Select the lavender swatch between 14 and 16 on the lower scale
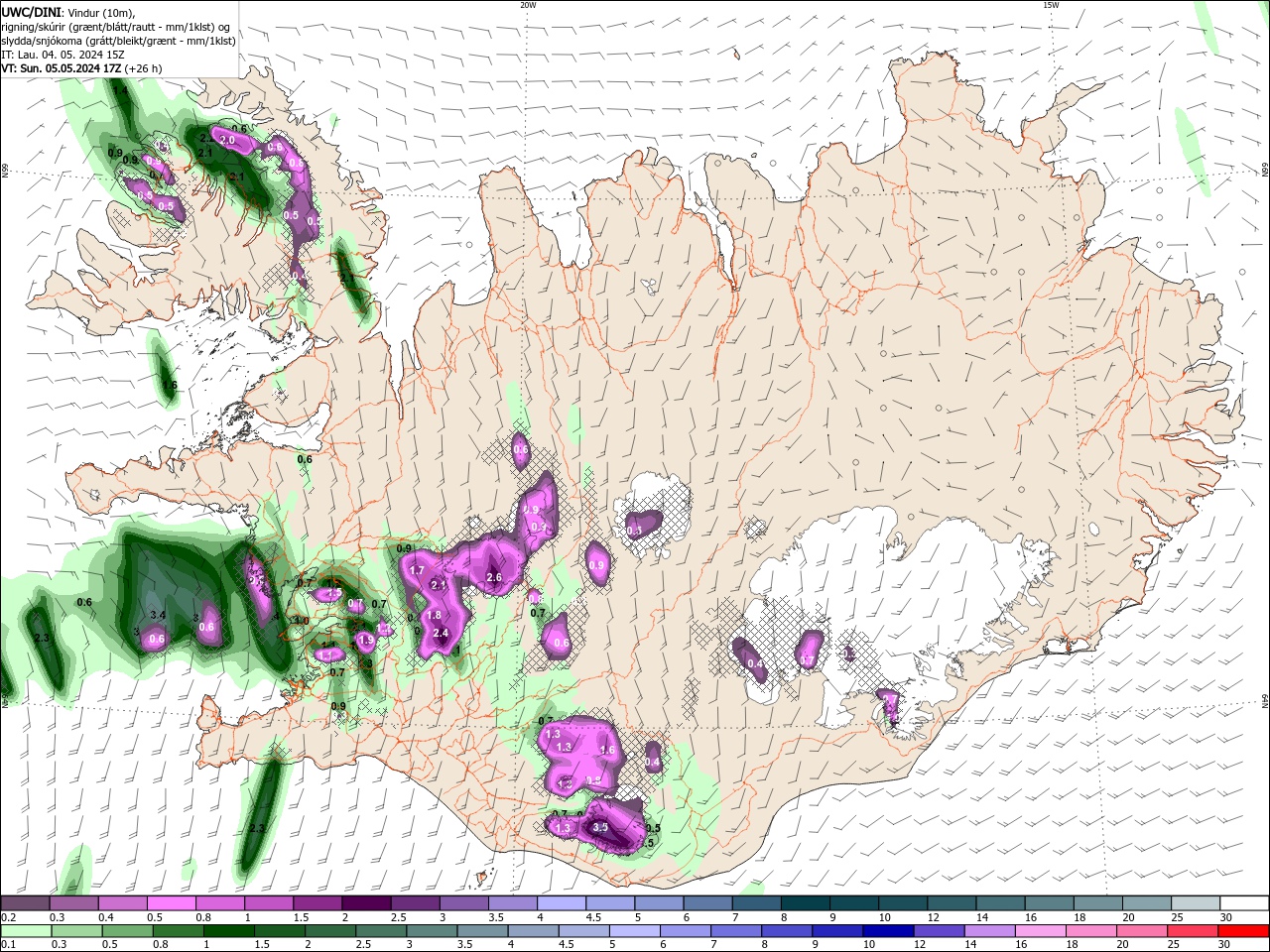The height and width of the screenshot is (952, 1270). tap(989, 931)
